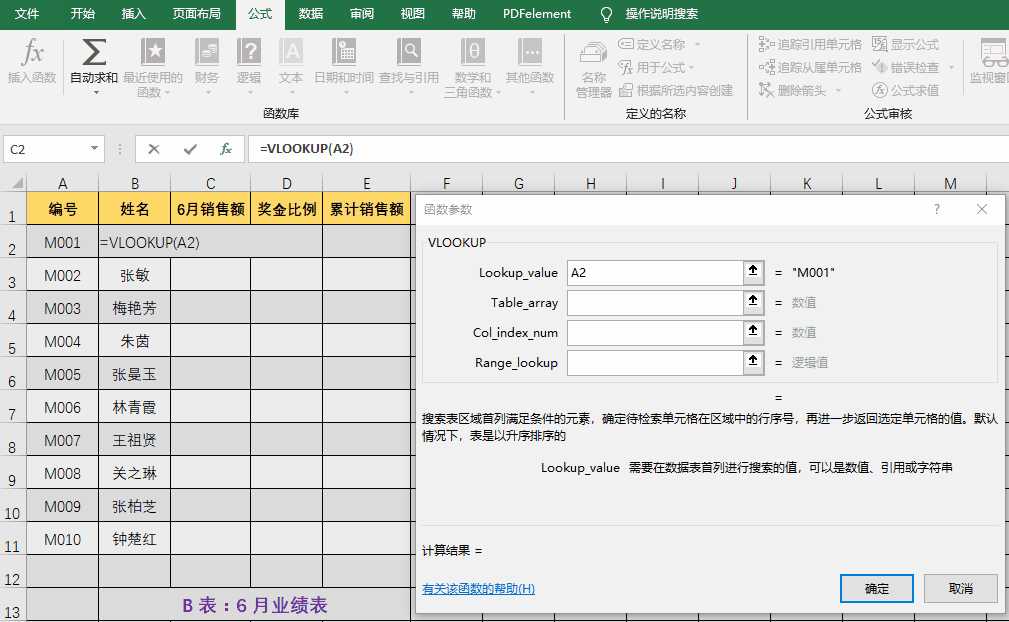
Task: Click Define Name (定义名称)
Action: click(652, 44)
